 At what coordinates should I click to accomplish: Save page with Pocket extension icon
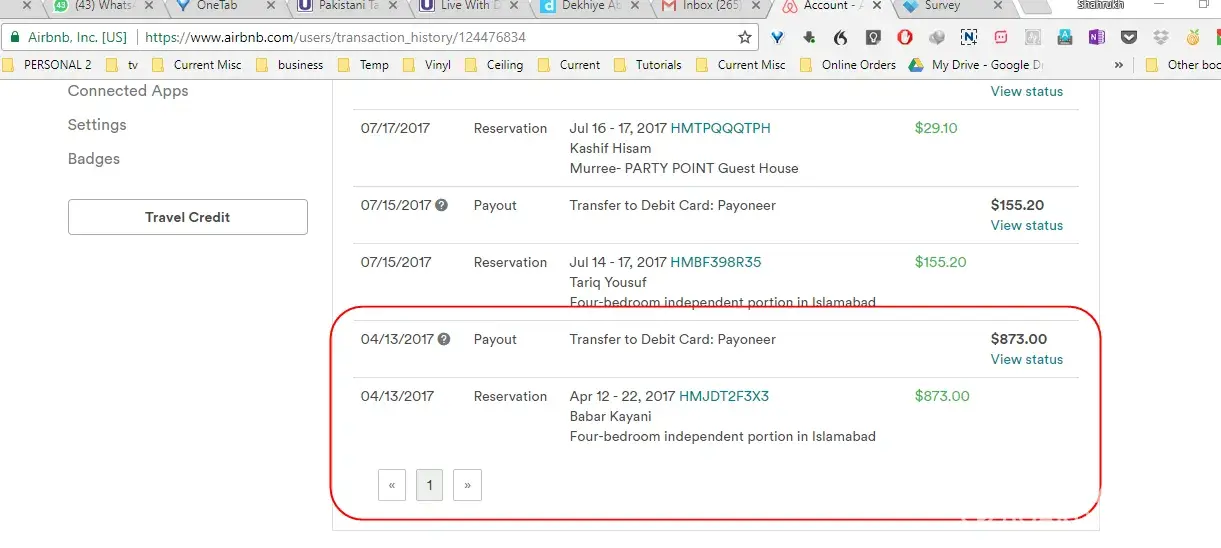tap(1129, 38)
